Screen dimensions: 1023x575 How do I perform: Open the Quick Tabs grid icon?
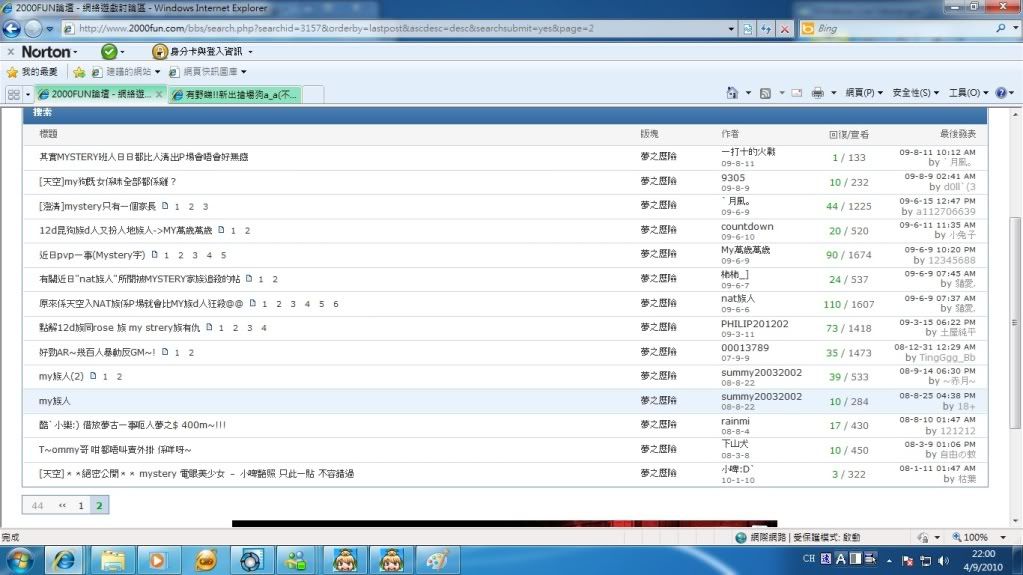tap(13, 94)
